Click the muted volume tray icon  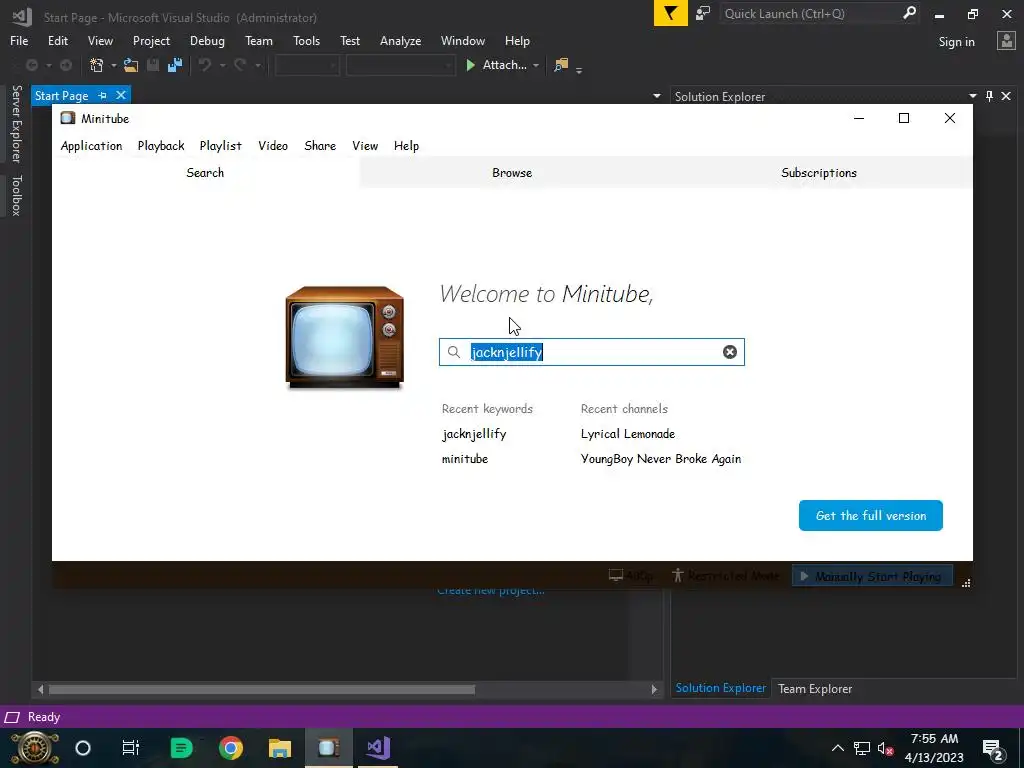(x=886, y=748)
